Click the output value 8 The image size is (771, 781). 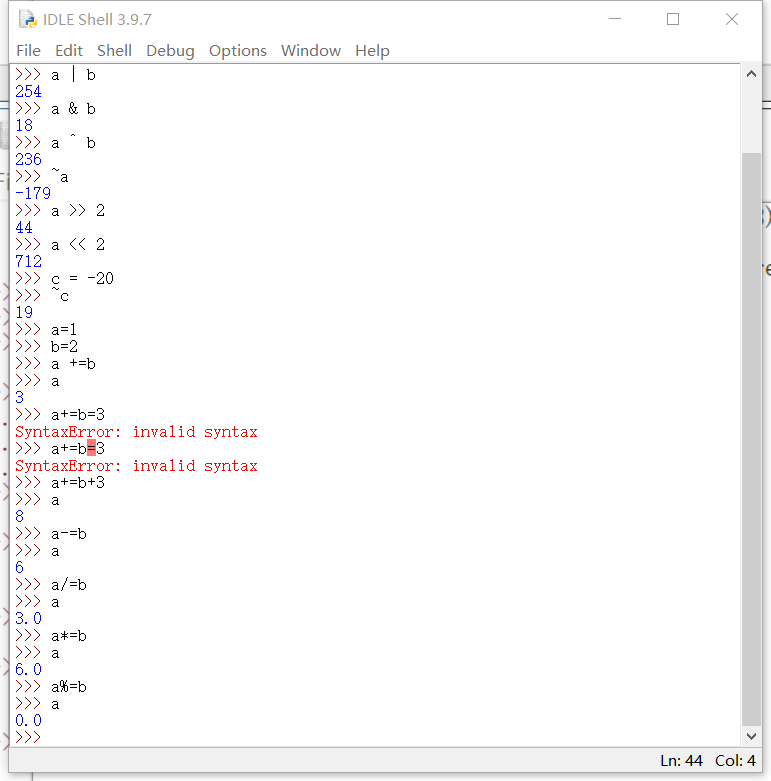pos(19,516)
